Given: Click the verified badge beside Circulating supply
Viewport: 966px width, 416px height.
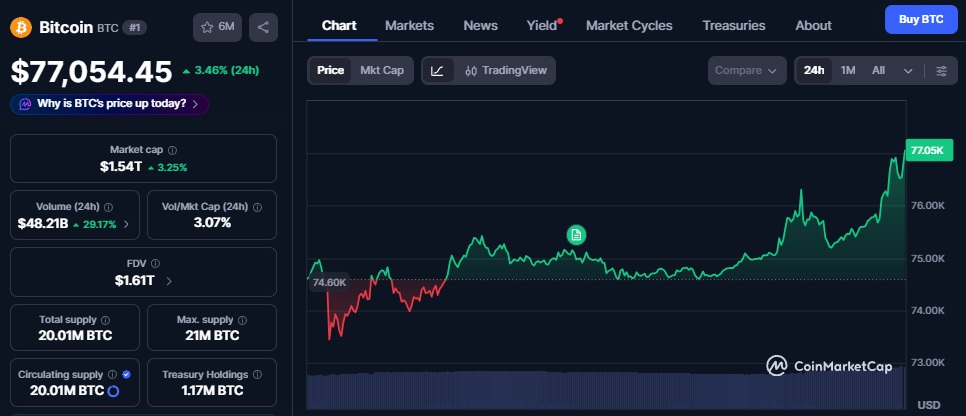Looking at the screenshot, I should tap(126, 374).
